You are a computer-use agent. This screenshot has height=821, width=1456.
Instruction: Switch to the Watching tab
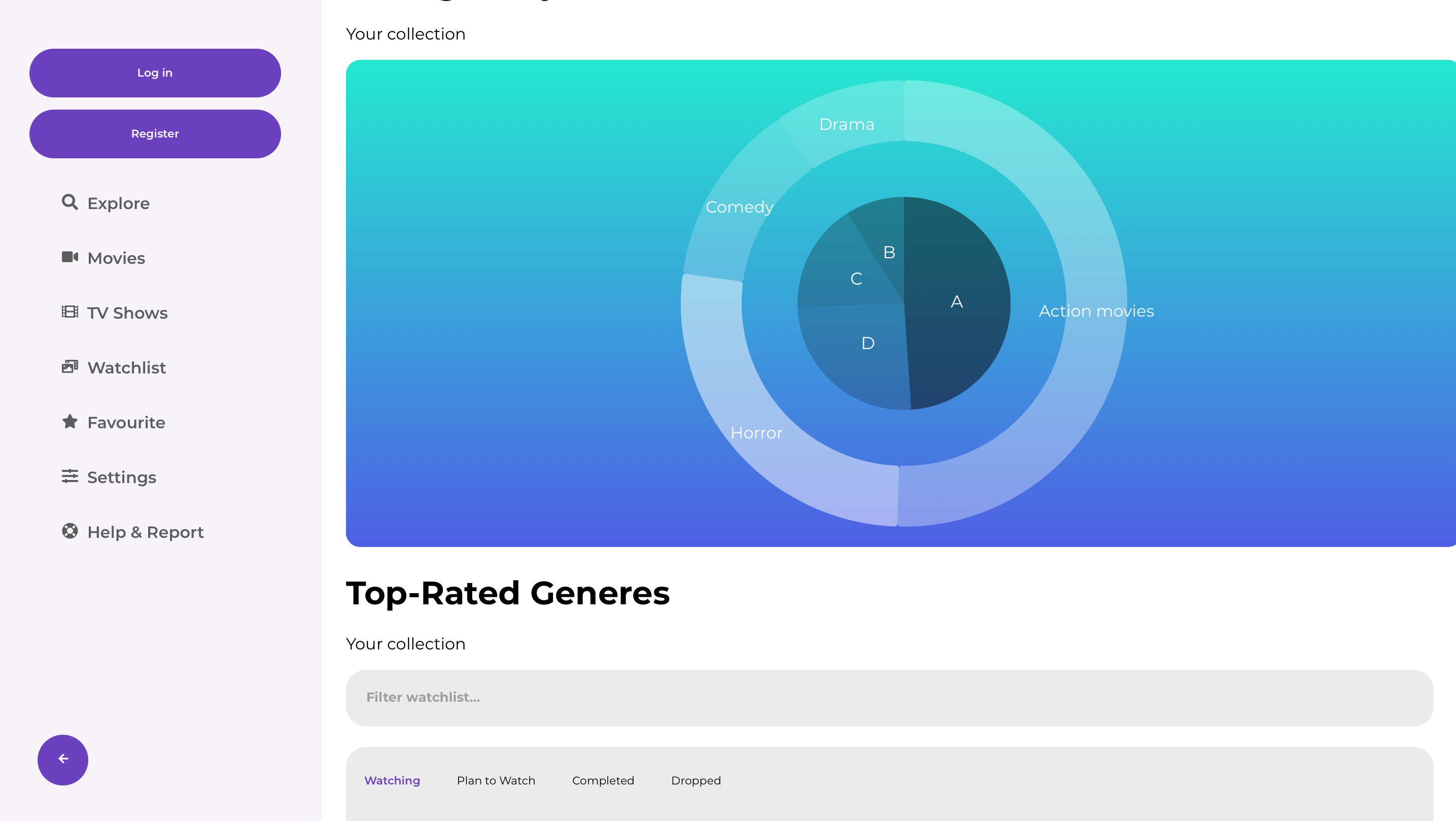coord(392,780)
